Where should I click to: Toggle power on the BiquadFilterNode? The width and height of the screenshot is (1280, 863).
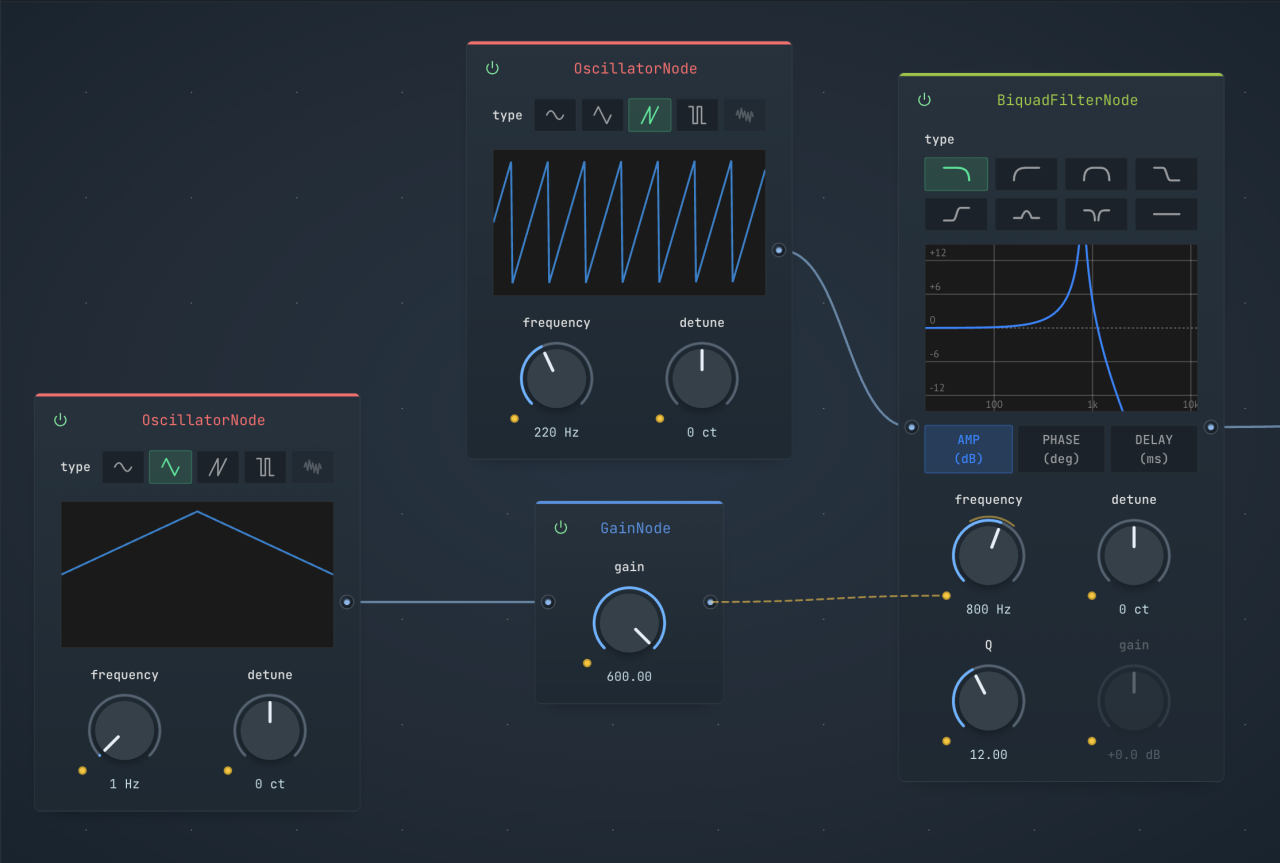tap(924, 100)
